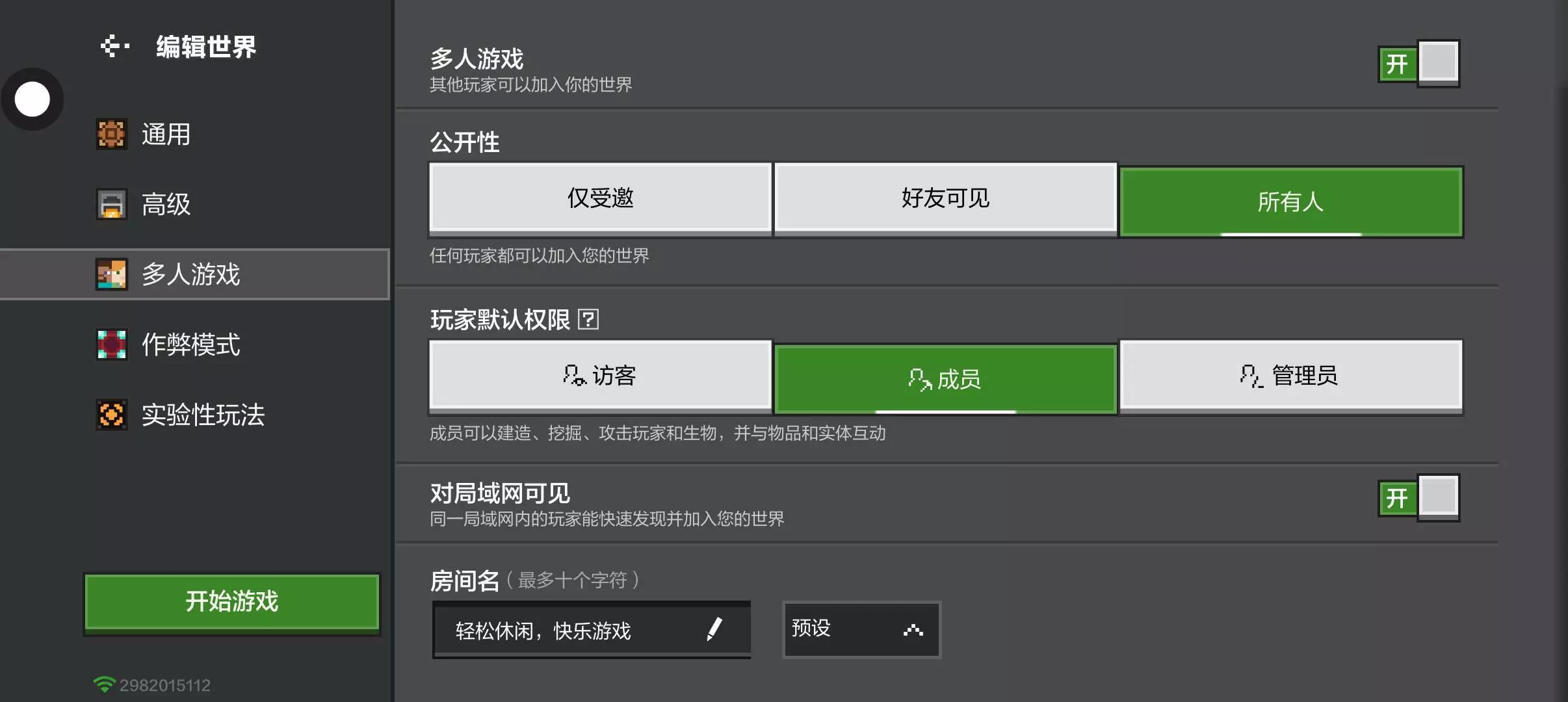
Task: Open the 多人游戏 sidebar tab
Action: tap(195, 274)
